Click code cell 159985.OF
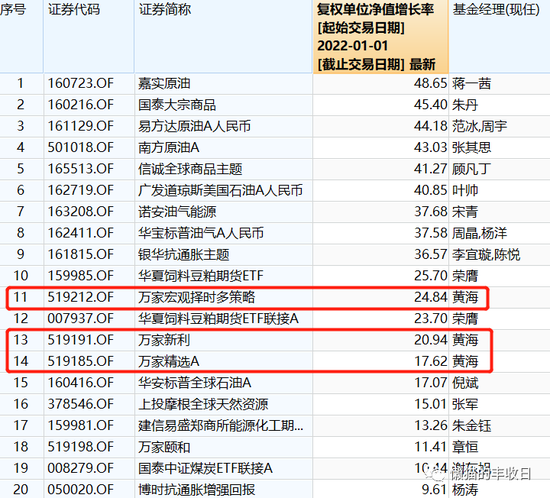Image resolution: width=550 pixels, height=498 pixels. (x=81, y=276)
